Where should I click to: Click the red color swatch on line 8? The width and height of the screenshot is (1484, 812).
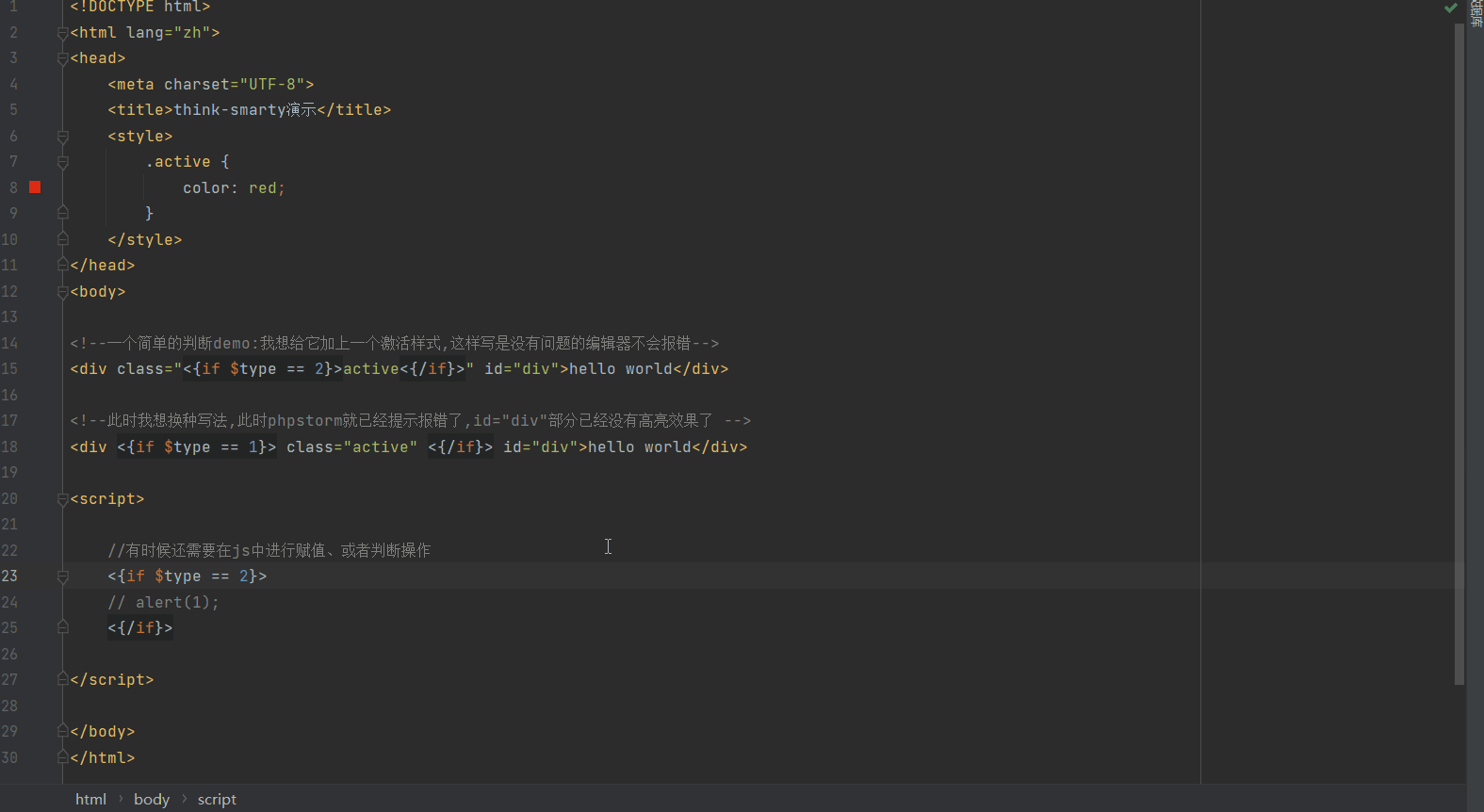coord(35,187)
